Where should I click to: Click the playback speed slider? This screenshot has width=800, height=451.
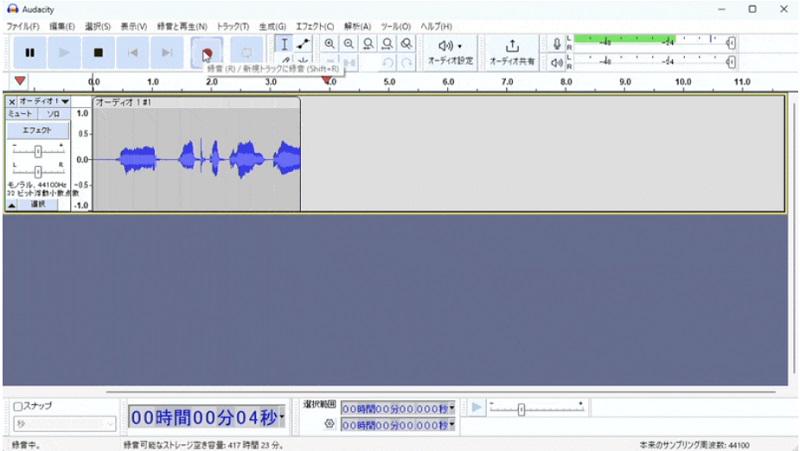pos(521,409)
